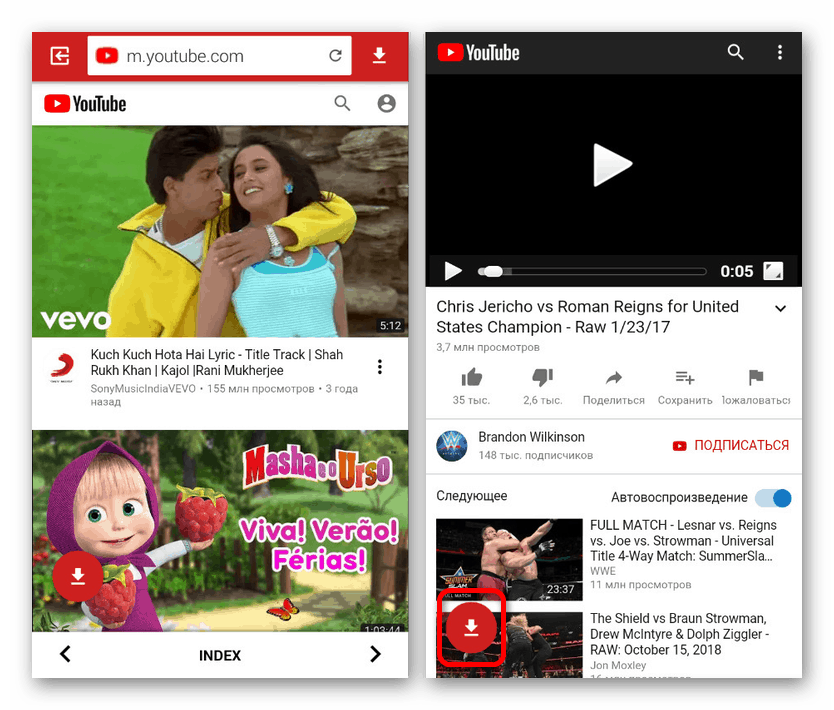The height and width of the screenshot is (710, 834).
Task: Reload the page with the refresh icon
Action: pos(335,55)
